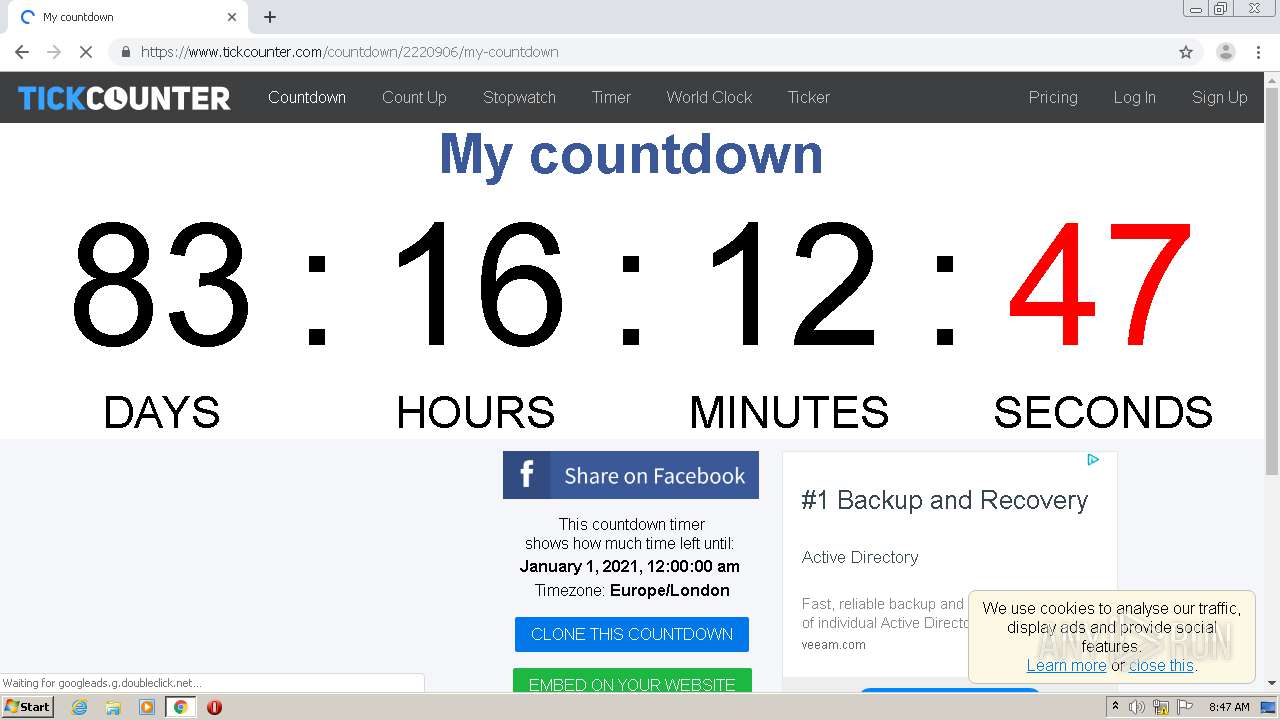This screenshot has width=1280, height=720.
Task: Open the Ticker menu item
Action: coord(809,97)
